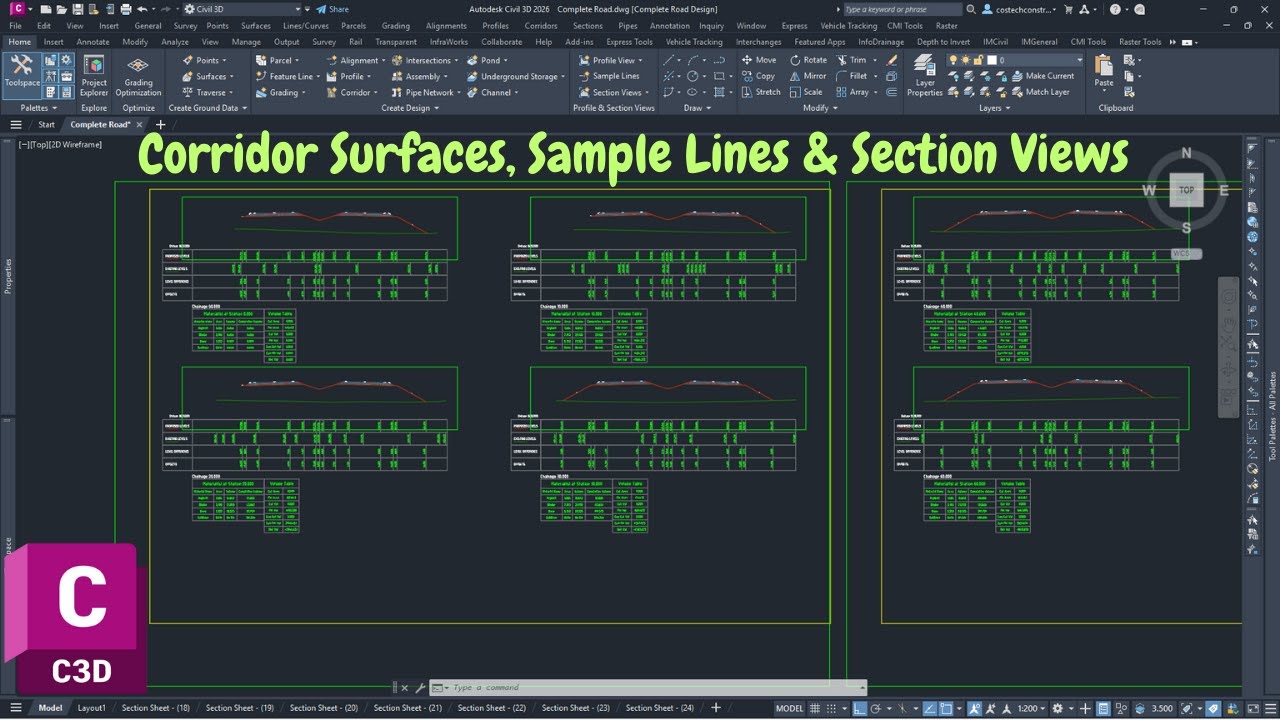Toggle MODEL space button
Screen dimensions: 1280x720
coord(789,708)
